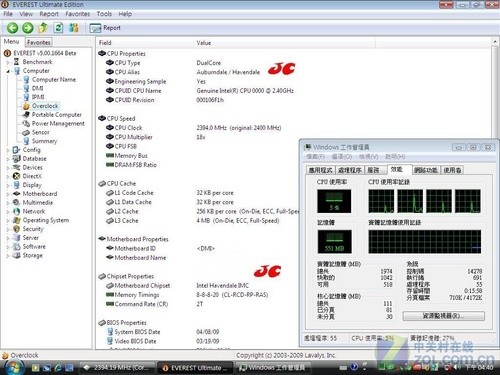The height and width of the screenshot is (375, 500).
Task: Open the Favorites menu in menu bar
Action: click(x=77, y=14)
